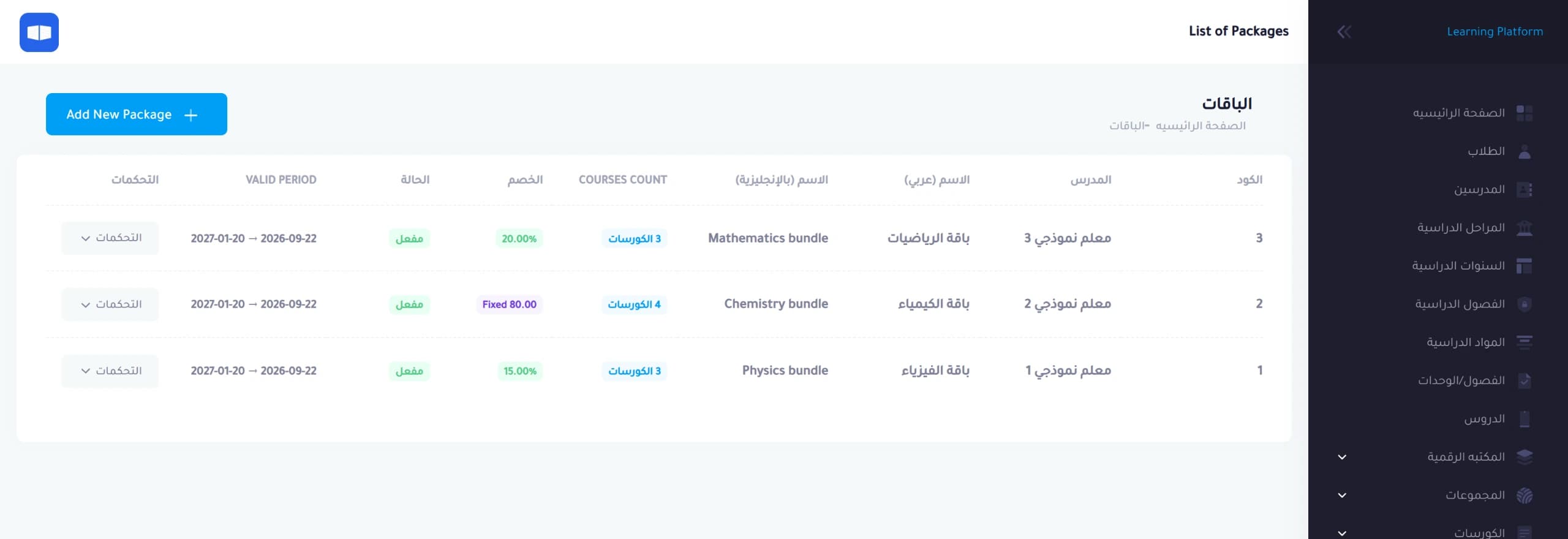
Task: Open المواد الدراسية menu item
Action: (1465, 342)
